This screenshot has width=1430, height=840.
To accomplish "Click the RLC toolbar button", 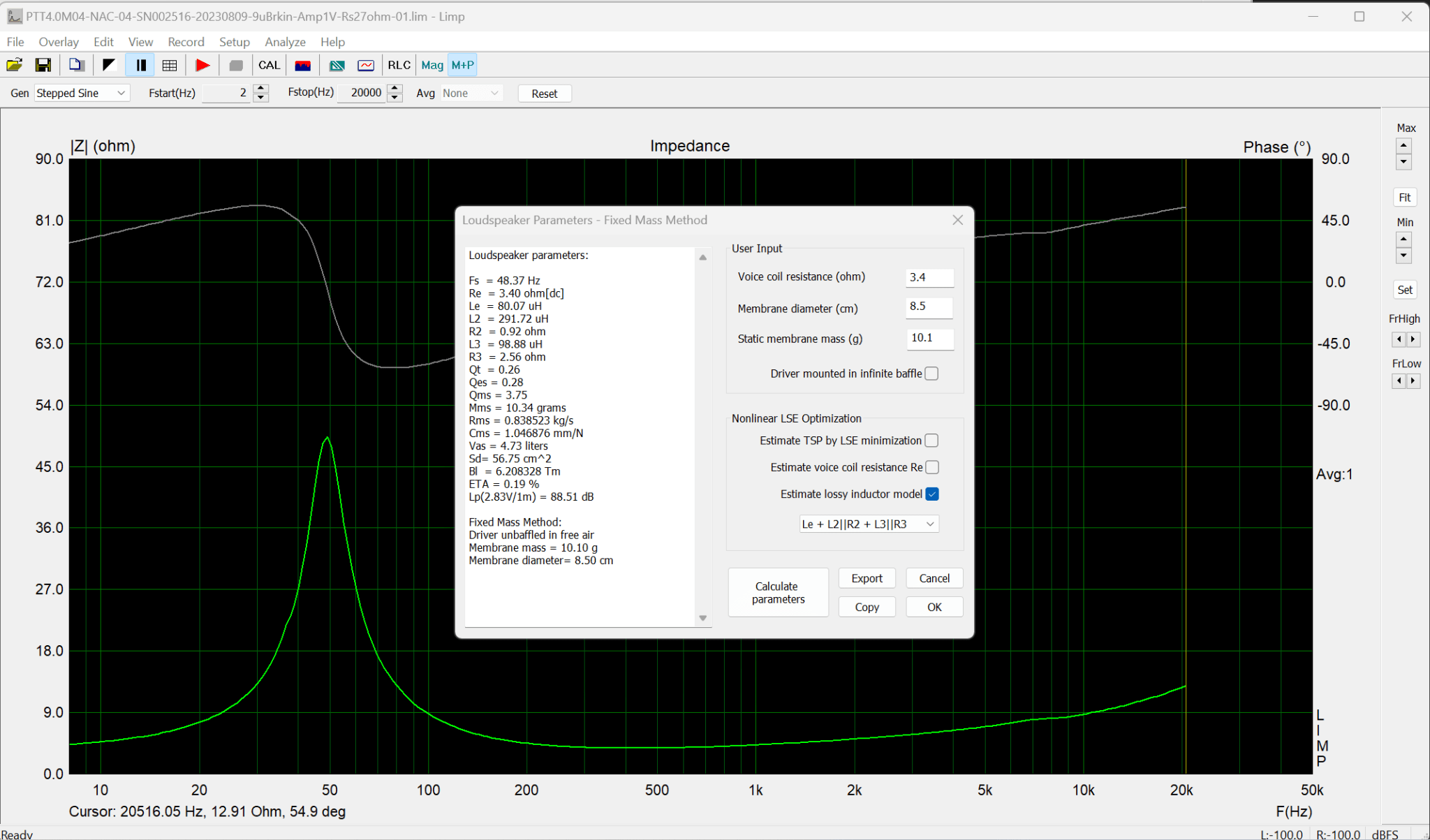I will [x=399, y=65].
